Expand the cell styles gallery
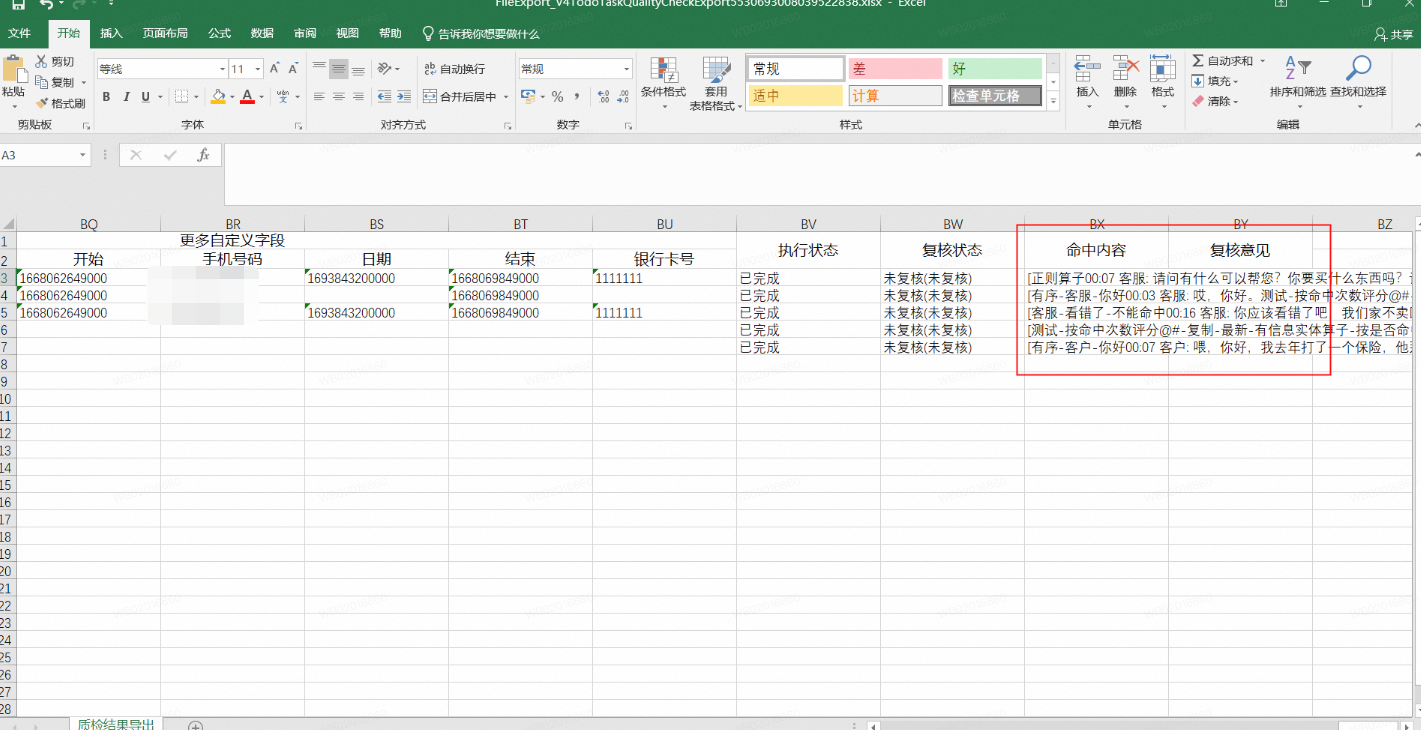This screenshot has width=1421, height=730. pos(1051,101)
